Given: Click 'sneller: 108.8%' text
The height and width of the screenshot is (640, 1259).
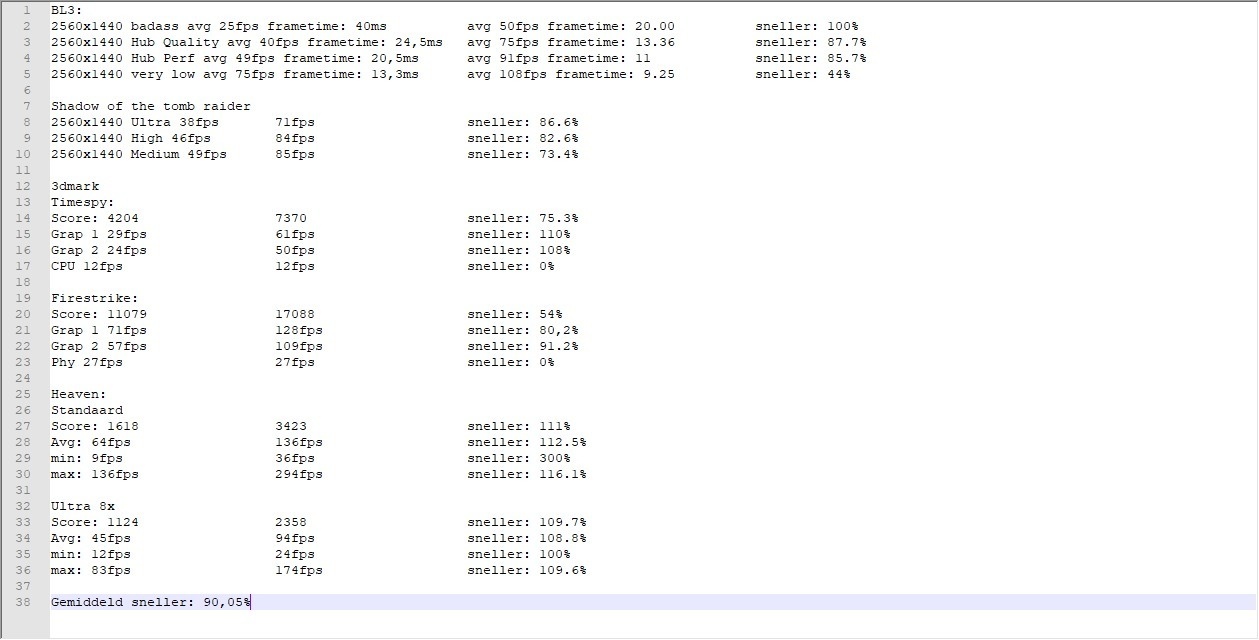Looking at the screenshot, I should click(527, 538).
